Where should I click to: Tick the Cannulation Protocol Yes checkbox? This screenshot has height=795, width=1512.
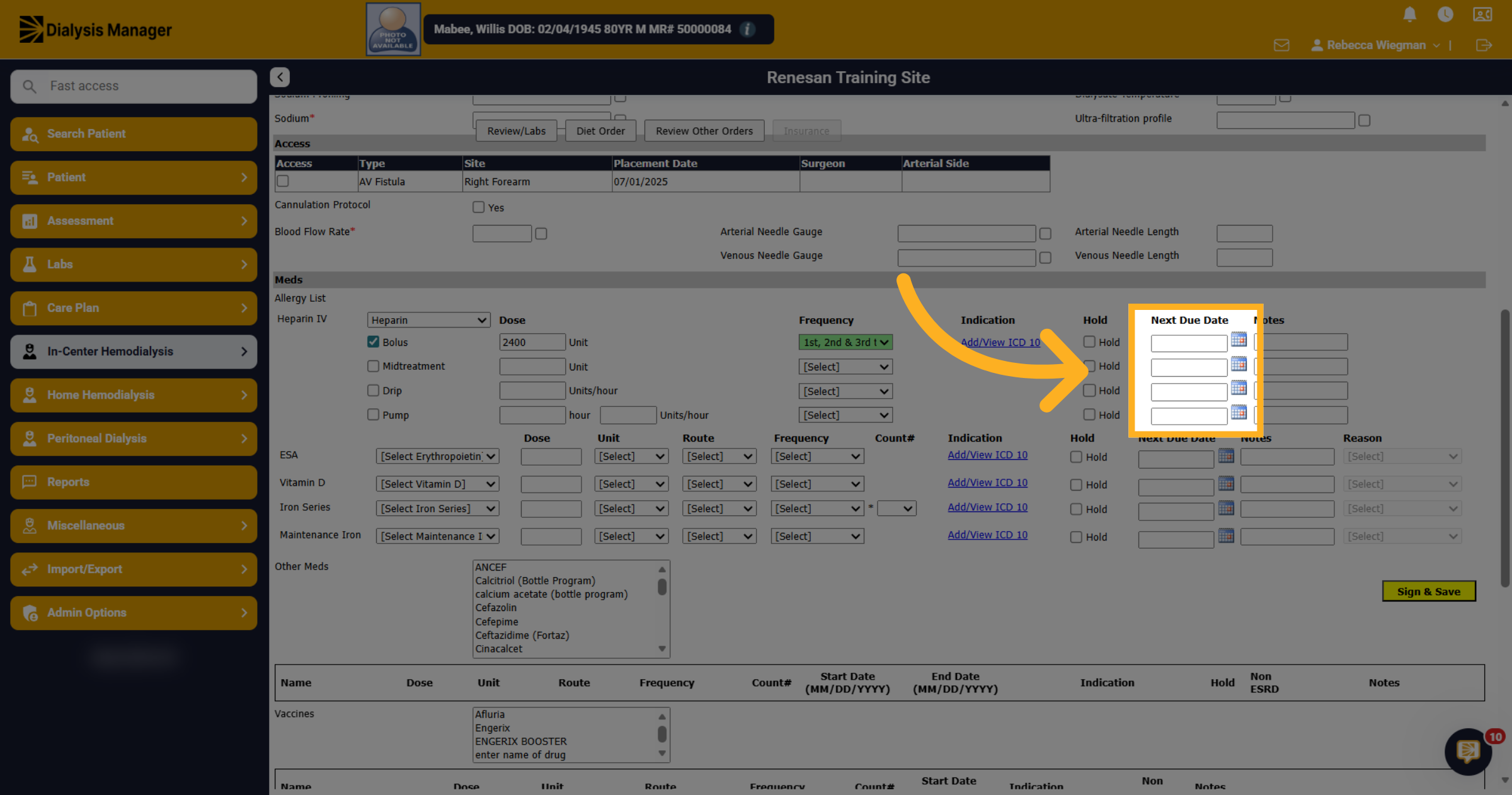(x=478, y=207)
